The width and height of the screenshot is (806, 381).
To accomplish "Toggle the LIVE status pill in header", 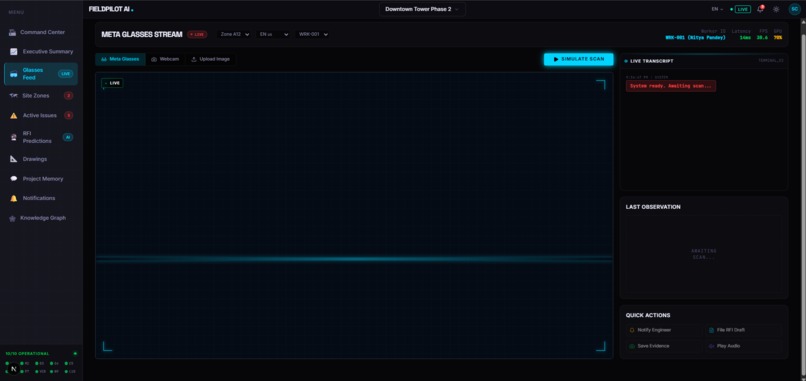I will coord(742,9).
